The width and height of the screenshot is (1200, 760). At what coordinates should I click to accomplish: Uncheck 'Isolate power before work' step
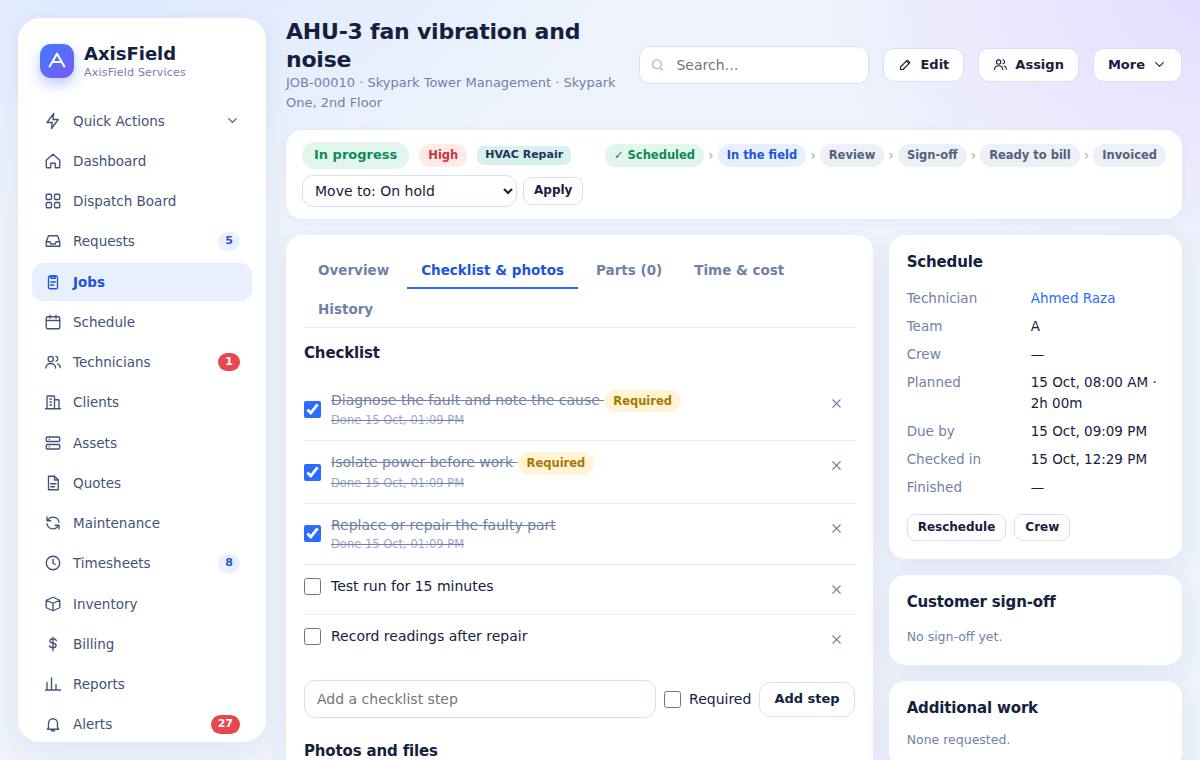[313, 471]
